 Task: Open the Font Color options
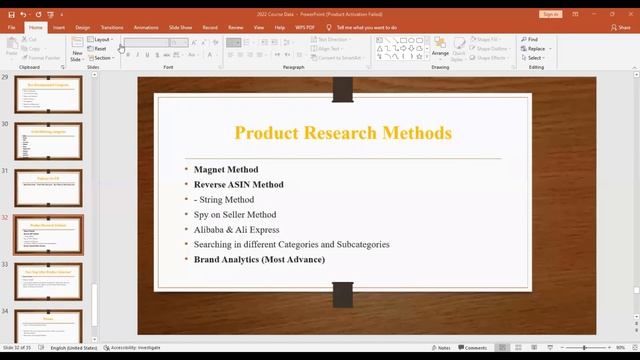211,55
